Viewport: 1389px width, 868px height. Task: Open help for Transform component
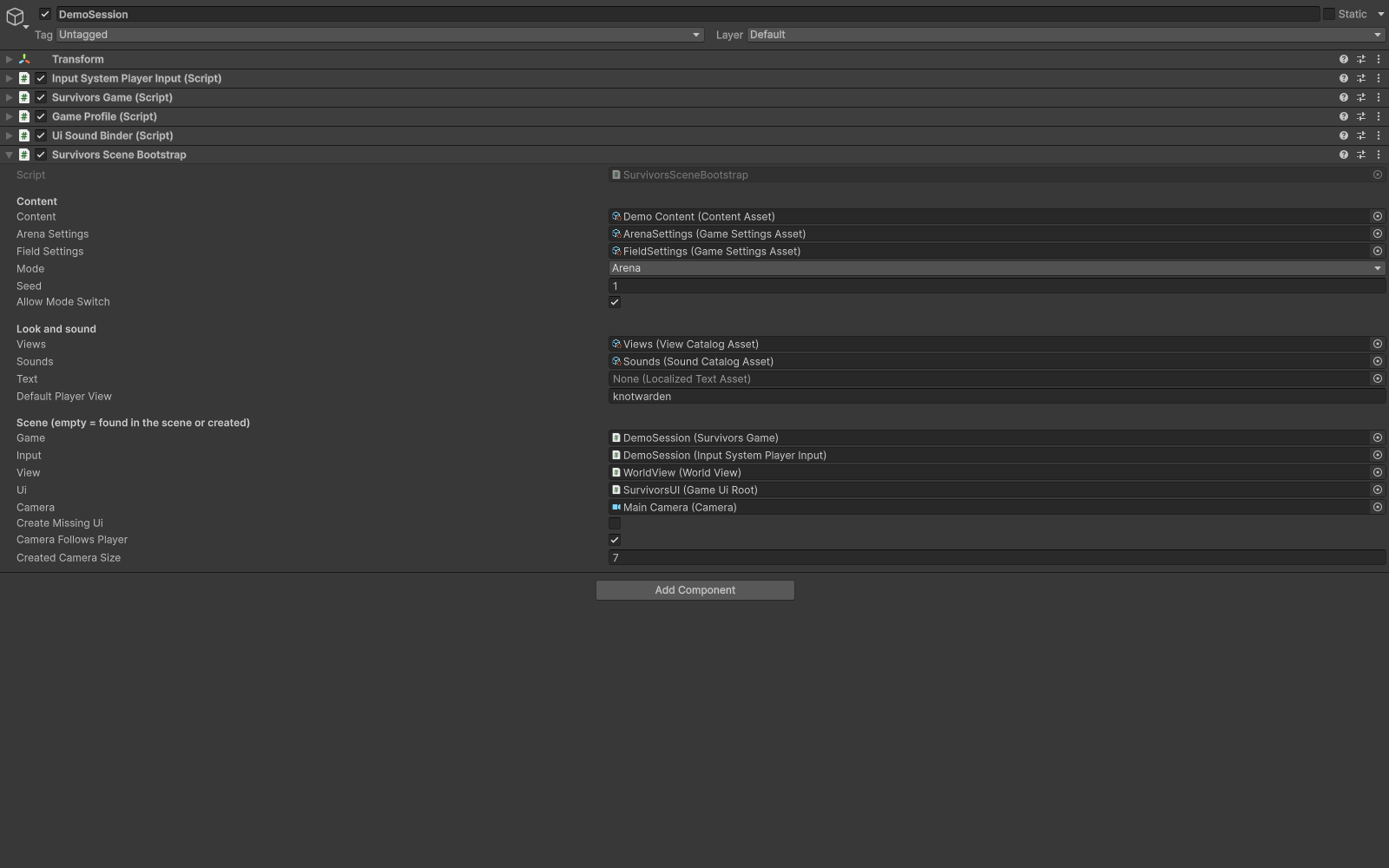(1344, 59)
